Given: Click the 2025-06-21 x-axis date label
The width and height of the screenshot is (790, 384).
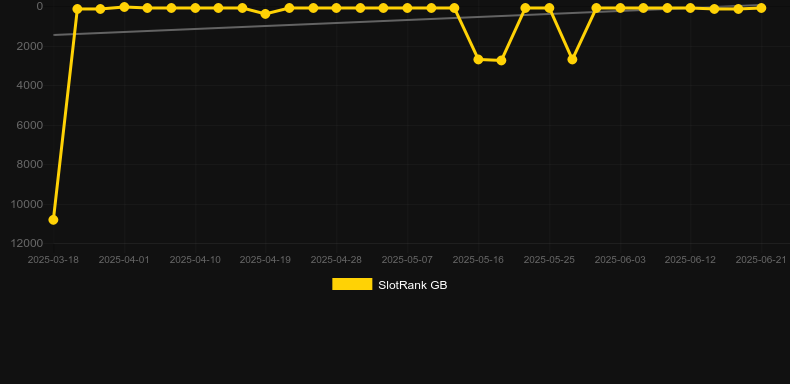Looking at the screenshot, I should click(x=761, y=260).
